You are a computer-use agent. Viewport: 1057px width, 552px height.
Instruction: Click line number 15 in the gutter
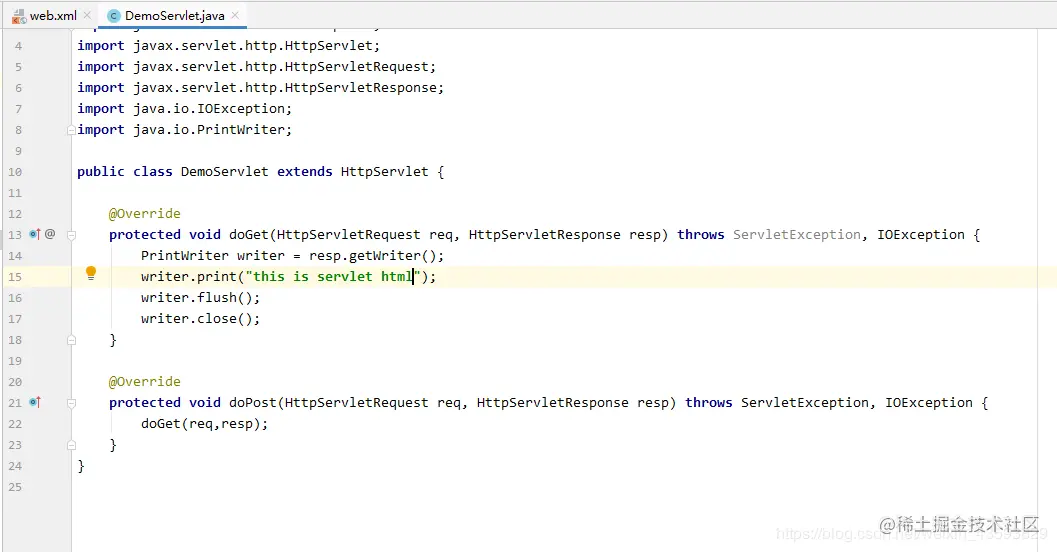tap(15, 277)
